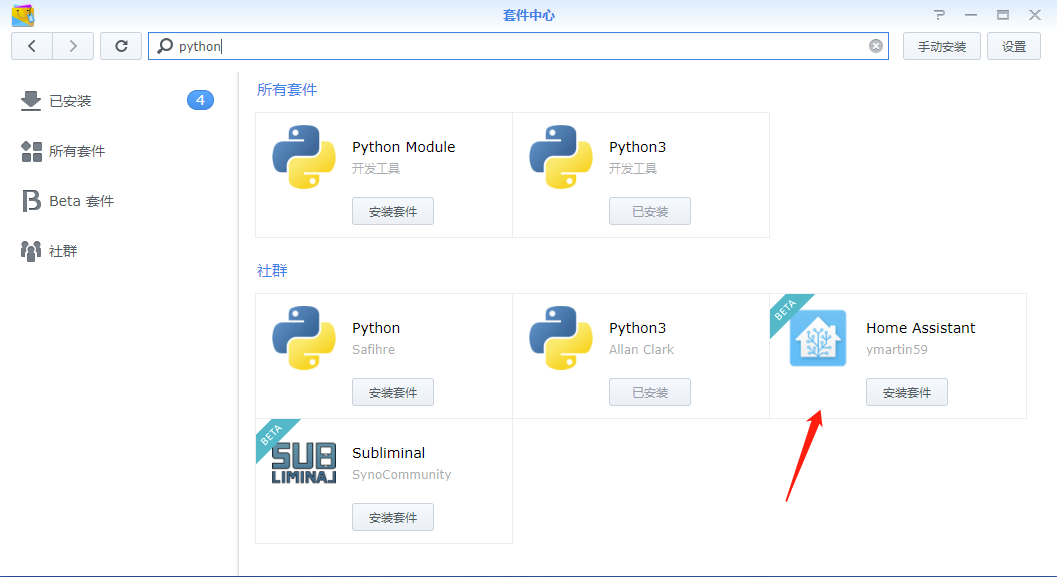Viewport: 1057px width, 577px height.
Task: Click the Python Module package icon
Action: 304,157
